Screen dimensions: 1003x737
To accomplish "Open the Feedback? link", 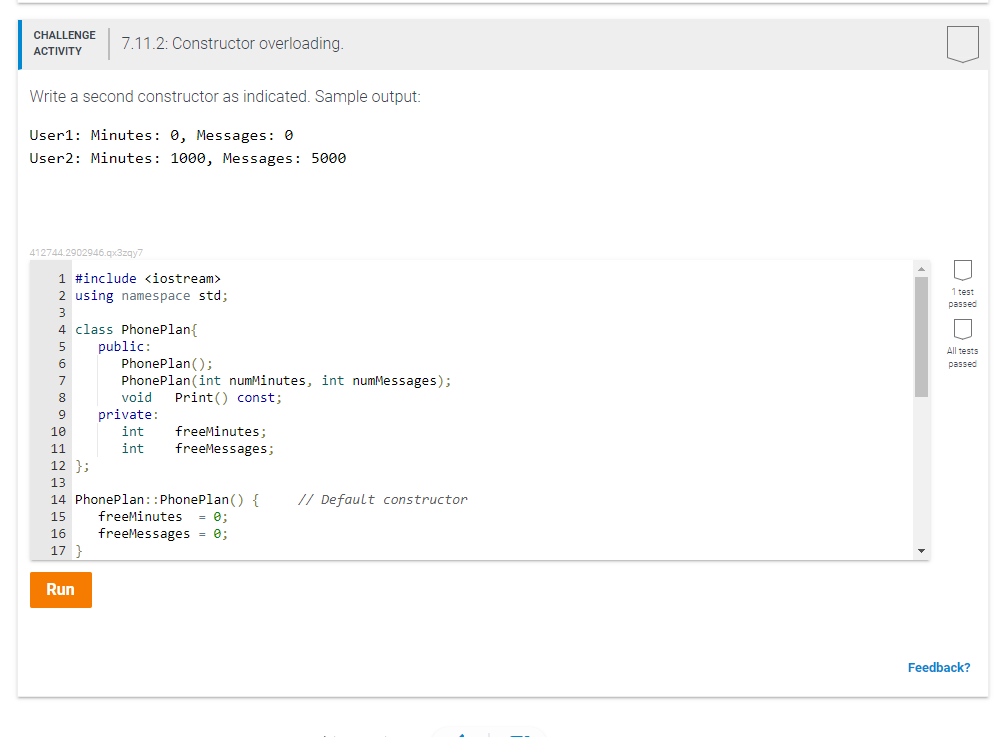I will pos(938,667).
